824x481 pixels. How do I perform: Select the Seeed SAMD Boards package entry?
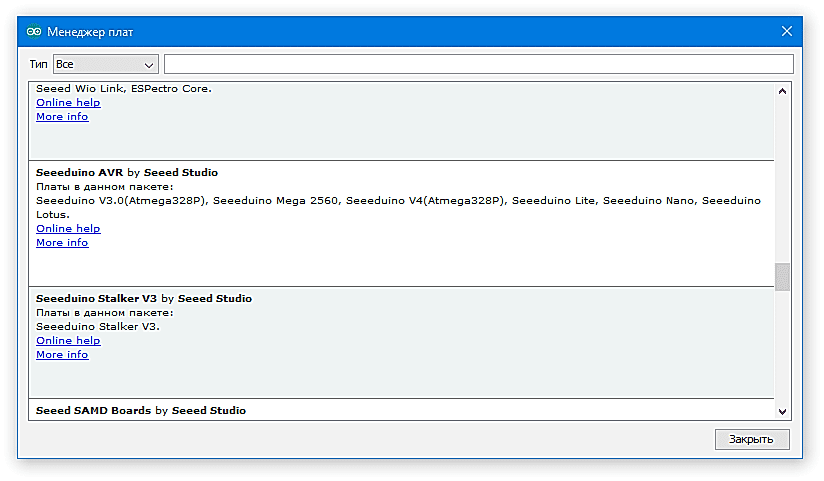(400, 410)
